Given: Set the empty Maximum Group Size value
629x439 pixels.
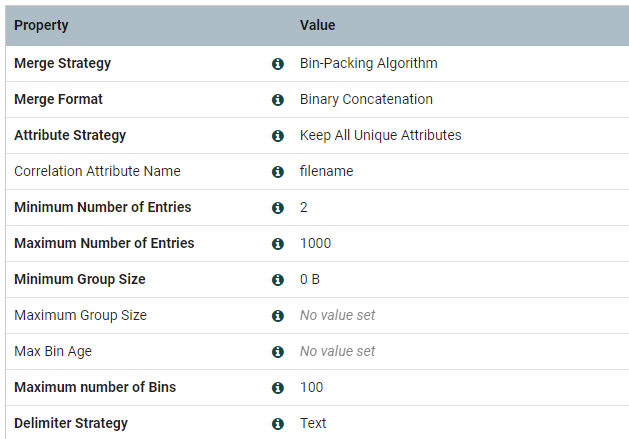Looking at the screenshot, I should pos(337,316).
